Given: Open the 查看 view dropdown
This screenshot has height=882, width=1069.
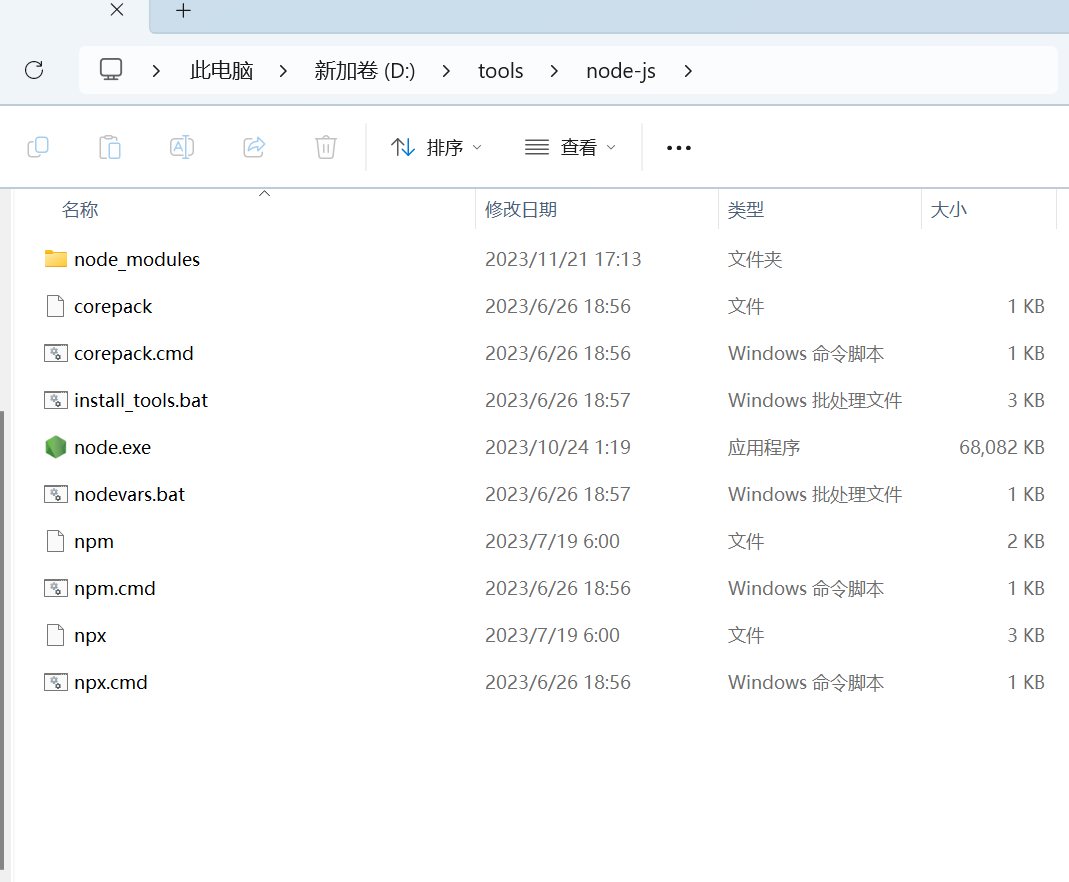Looking at the screenshot, I should 570,147.
